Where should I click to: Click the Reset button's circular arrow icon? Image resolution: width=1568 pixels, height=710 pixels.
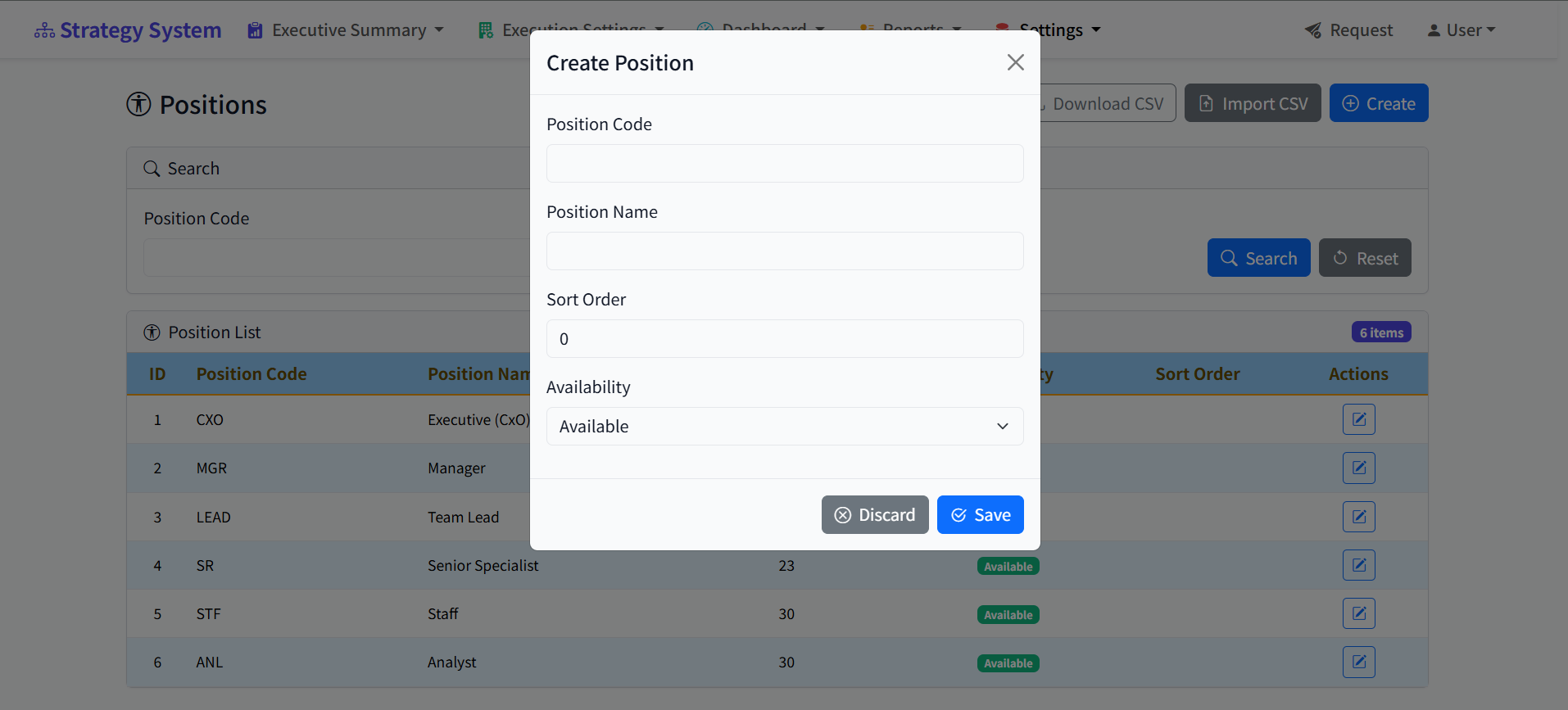coord(1340,258)
